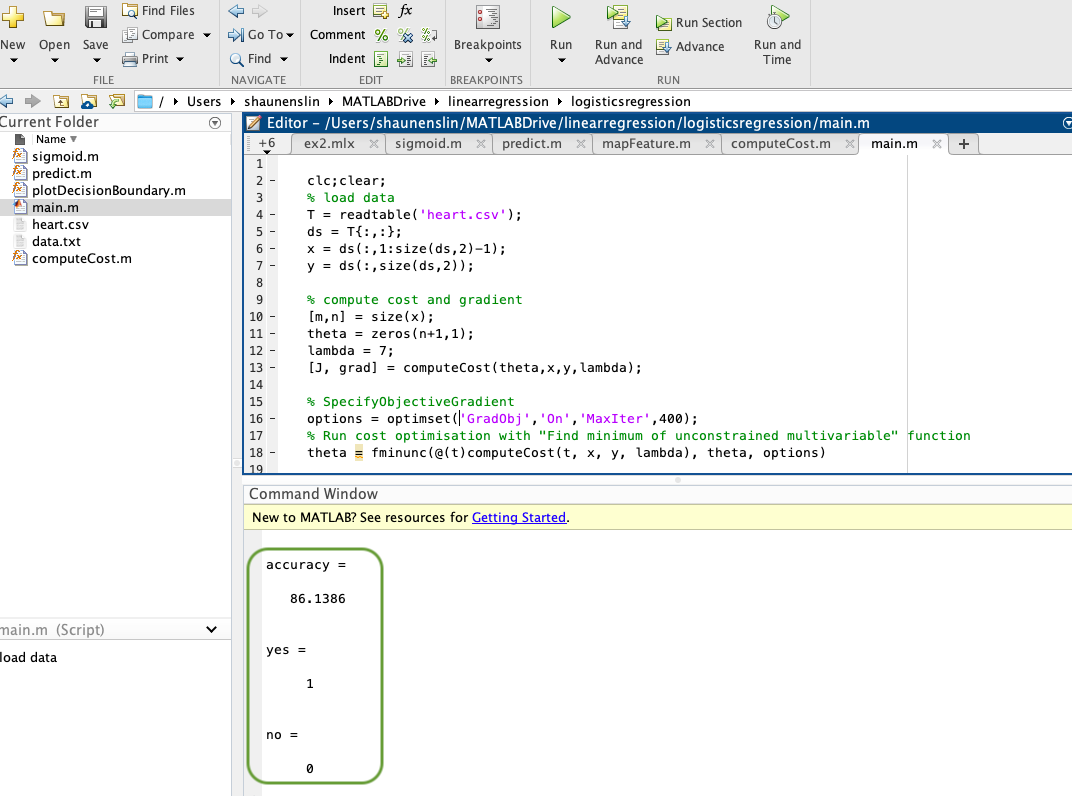This screenshot has height=796, width=1072.
Task: Click Run and Time
Action: (x=777, y=35)
